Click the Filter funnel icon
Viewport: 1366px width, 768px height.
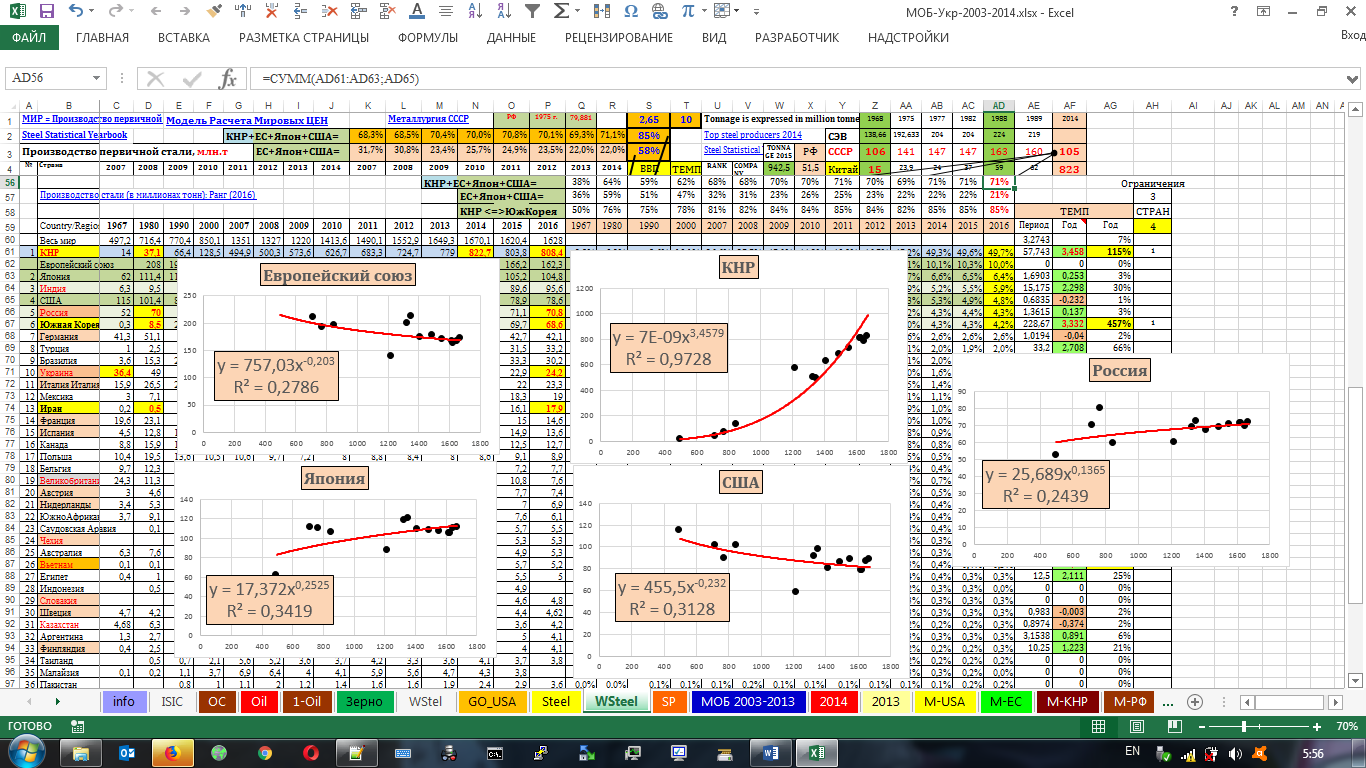[x=533, y=12]
